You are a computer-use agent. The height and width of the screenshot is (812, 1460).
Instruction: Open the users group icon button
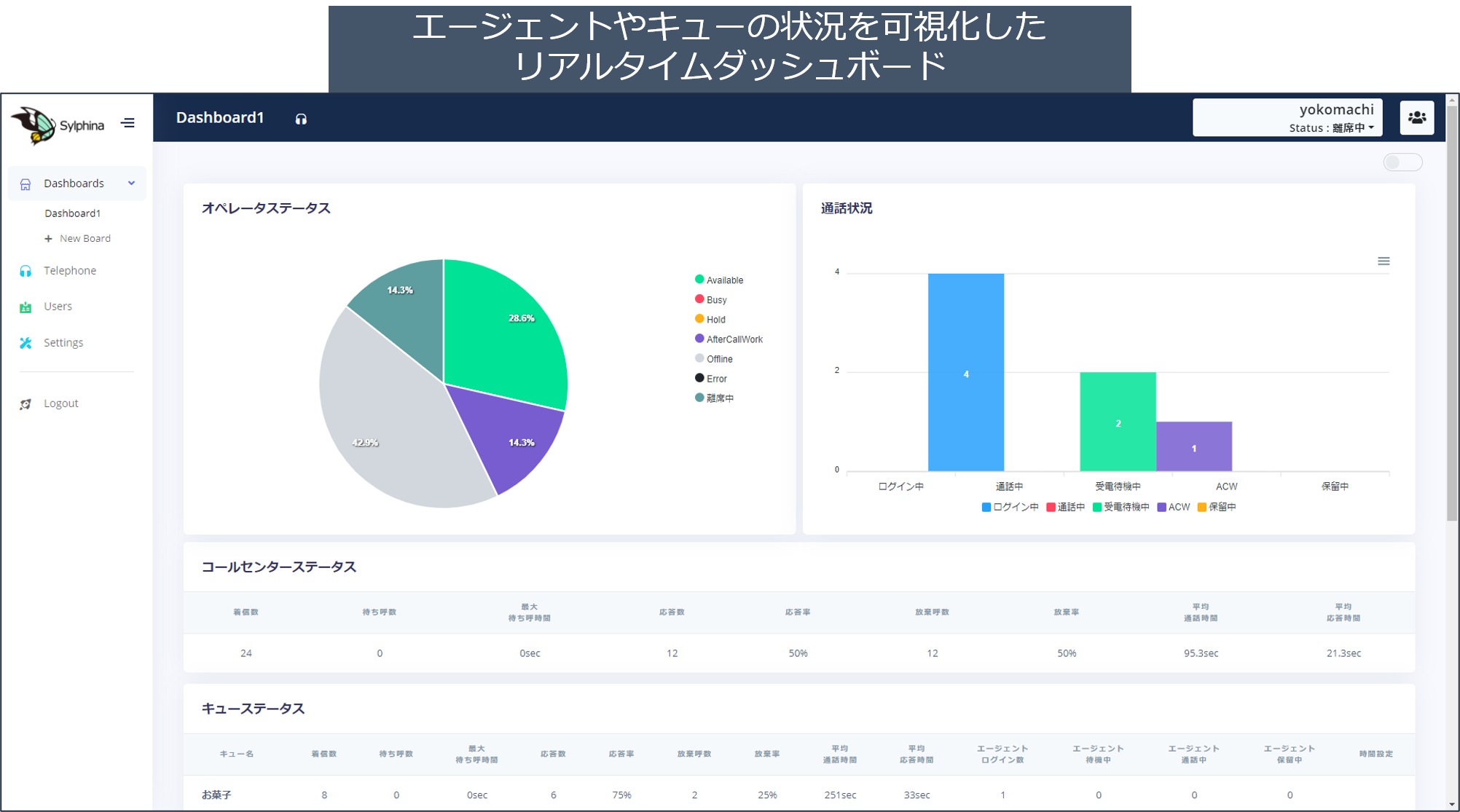click(1416, 118)
